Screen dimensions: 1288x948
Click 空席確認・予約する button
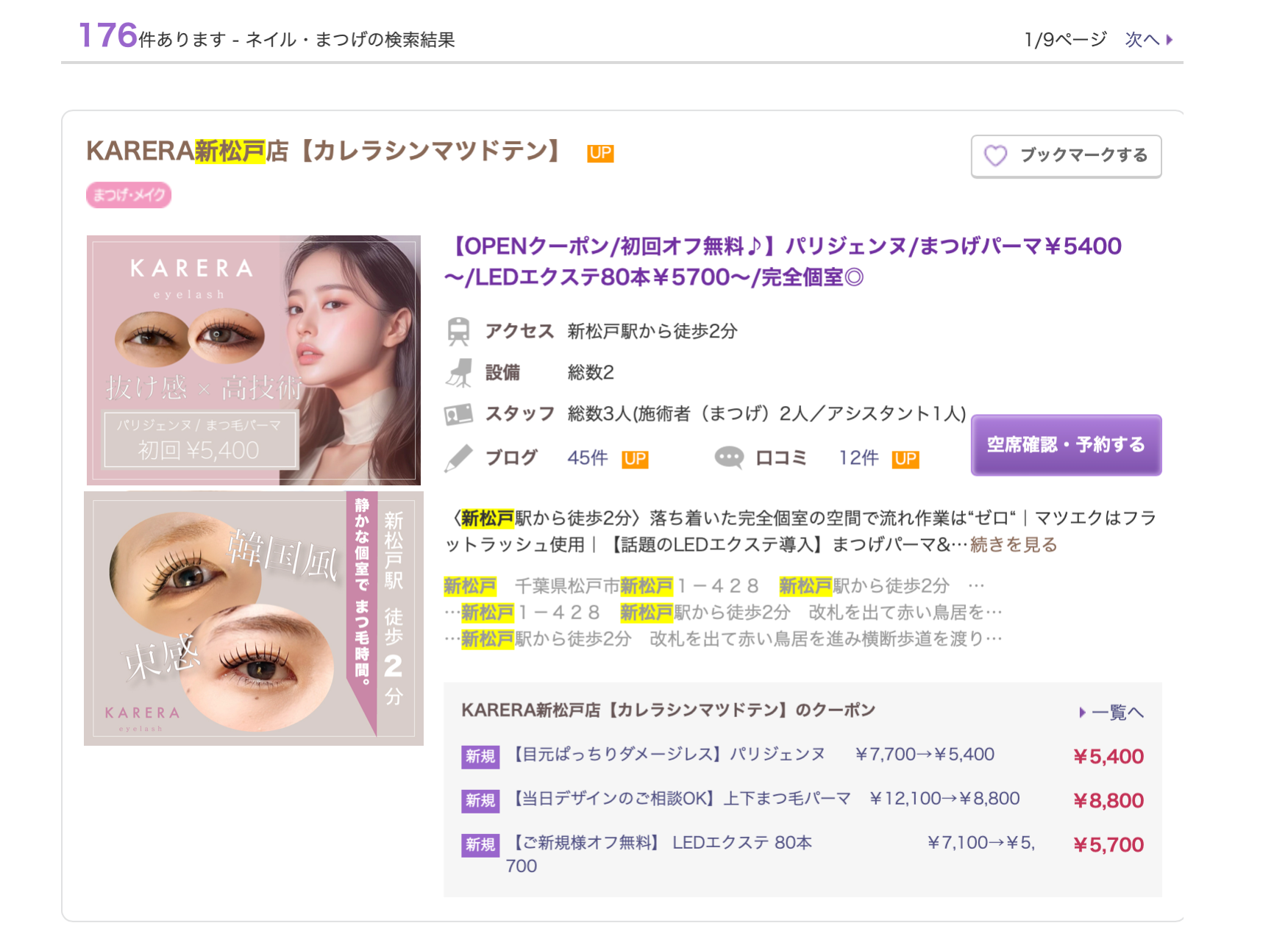(x=1066, y=445)
